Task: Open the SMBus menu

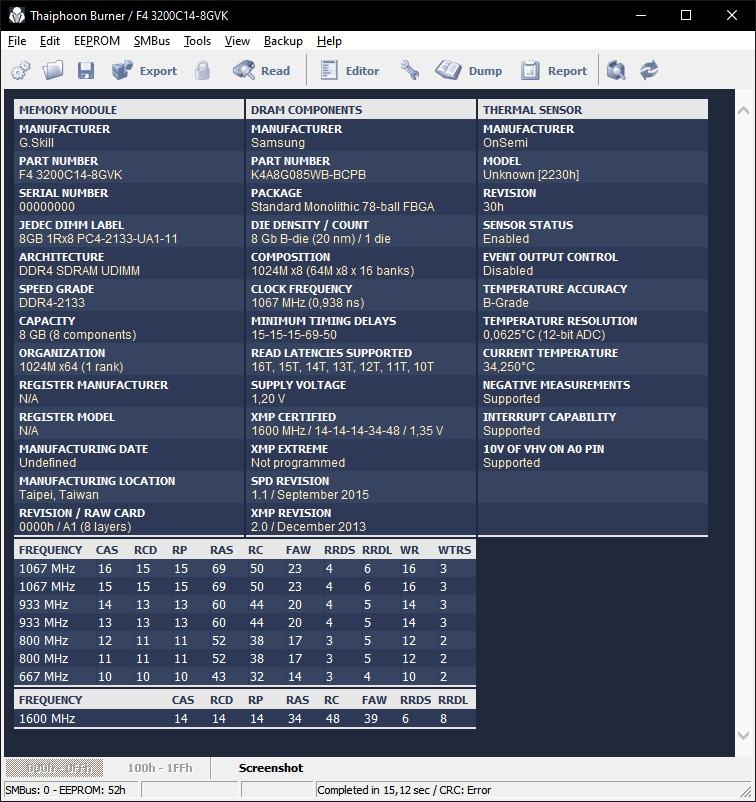Action: click(x=151, y=41)
